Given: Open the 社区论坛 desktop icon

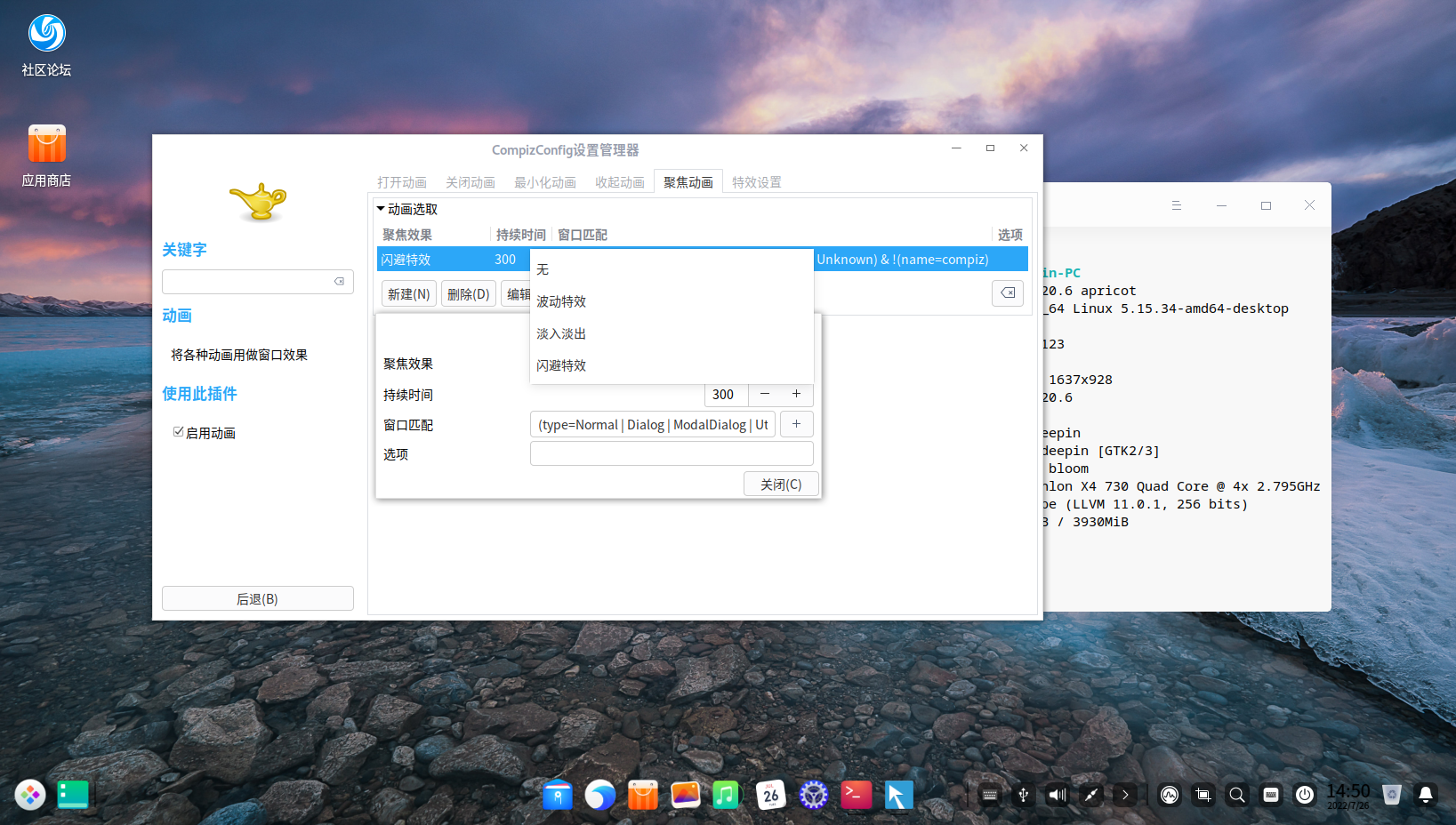Looking at the screenshot, I should pos(46,45).
